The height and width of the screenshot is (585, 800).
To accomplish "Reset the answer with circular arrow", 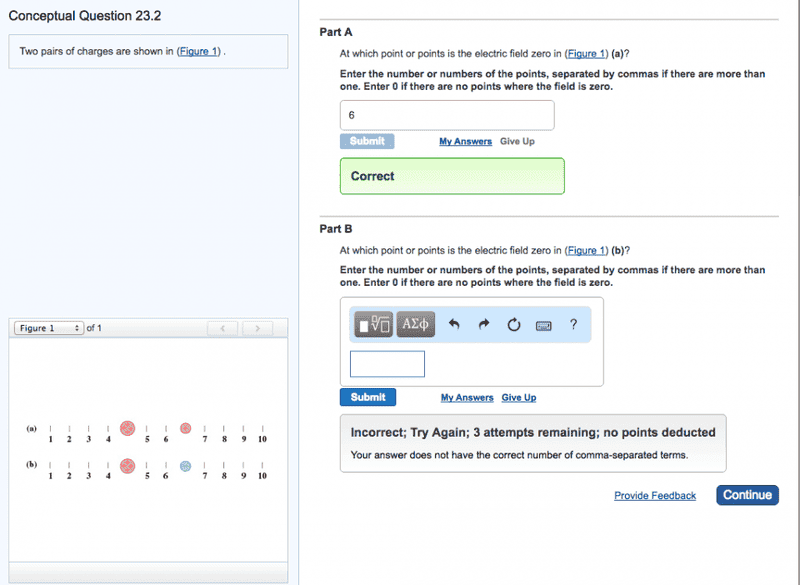I will (x=514, y=324).
